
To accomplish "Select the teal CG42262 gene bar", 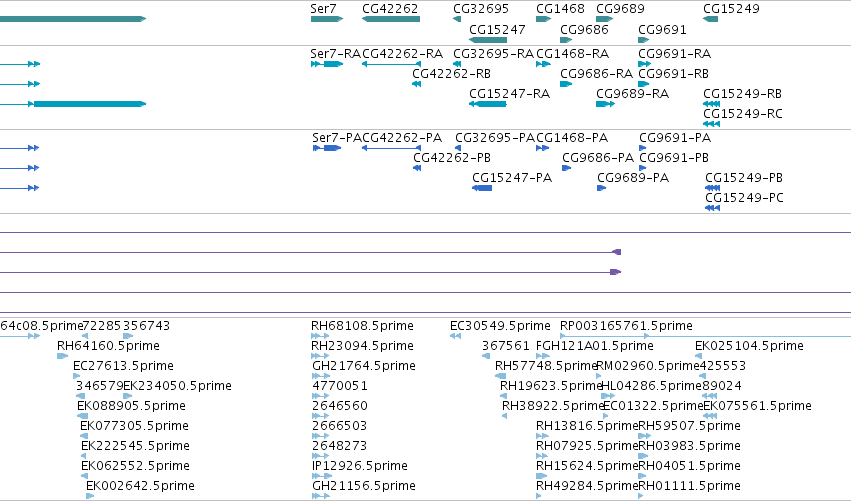I will click(x=391, y=19).
